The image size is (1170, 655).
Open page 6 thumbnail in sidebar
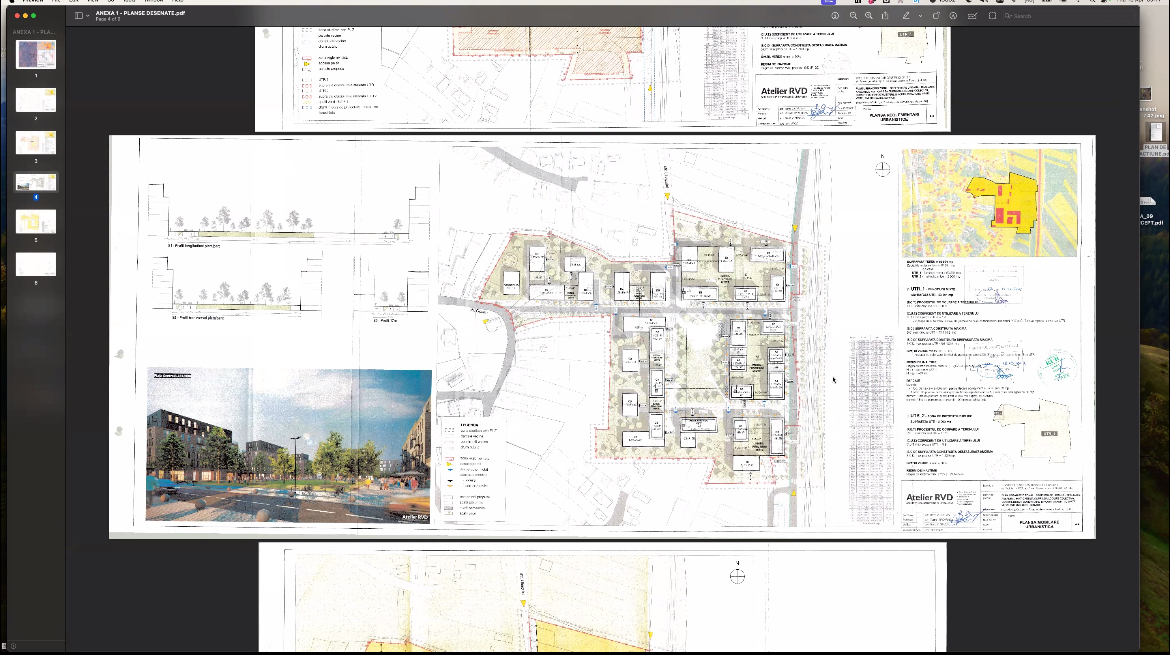point(36,264)
